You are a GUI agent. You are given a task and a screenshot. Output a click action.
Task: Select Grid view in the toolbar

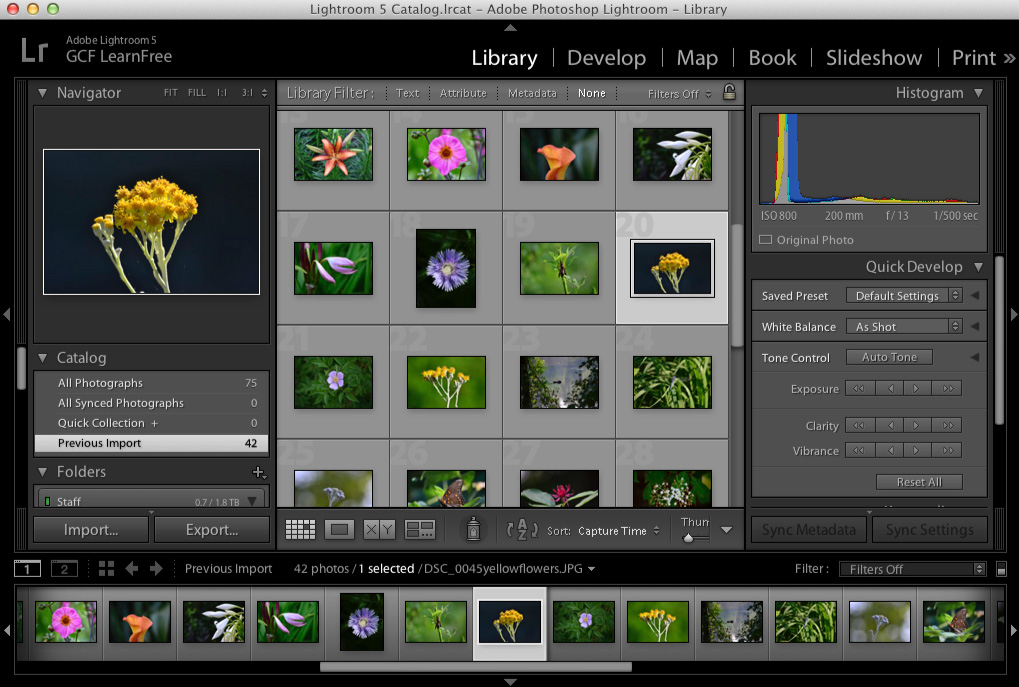[x=299, y=529]
